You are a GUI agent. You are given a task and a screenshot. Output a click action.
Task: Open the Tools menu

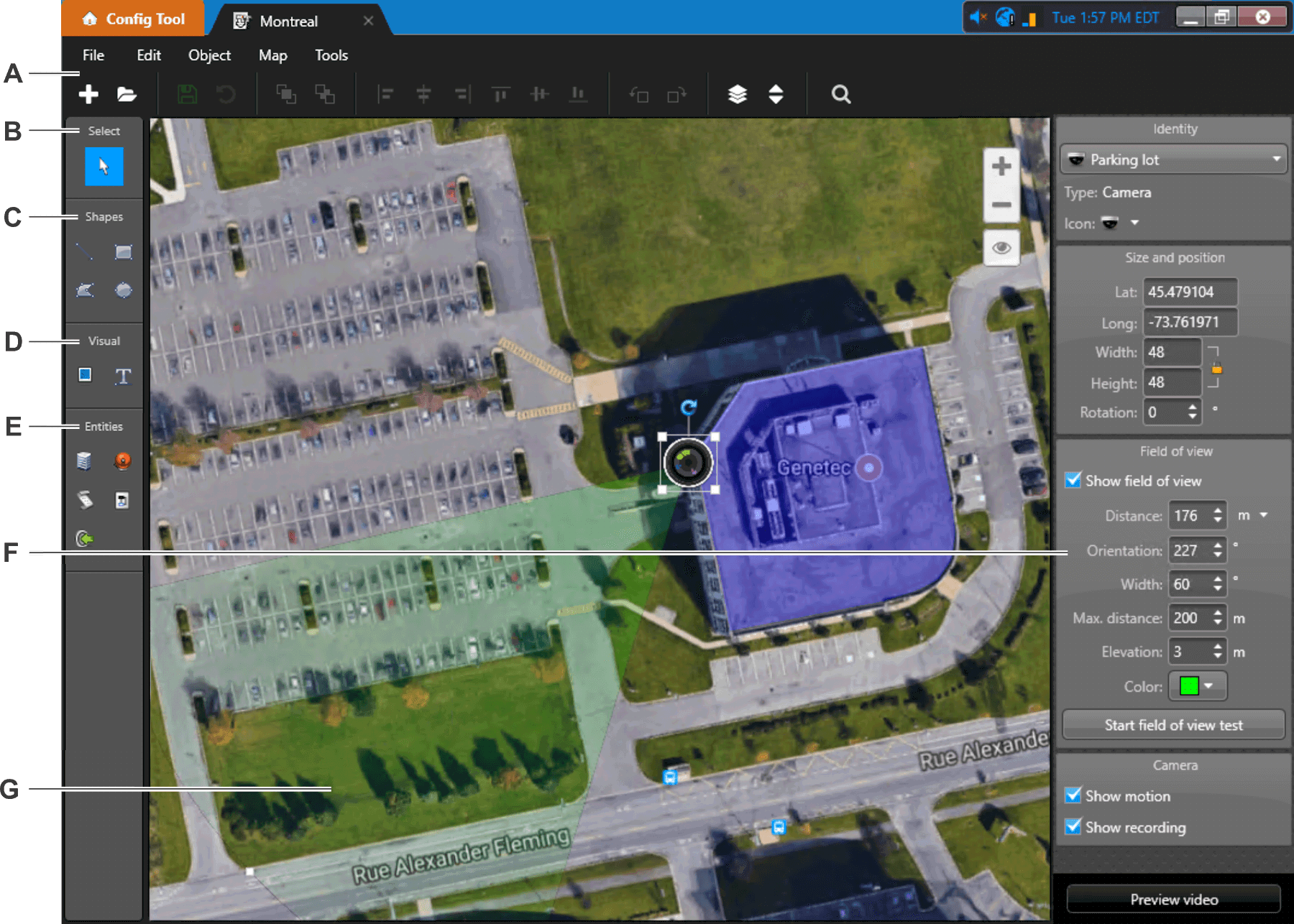coord(331,55)
